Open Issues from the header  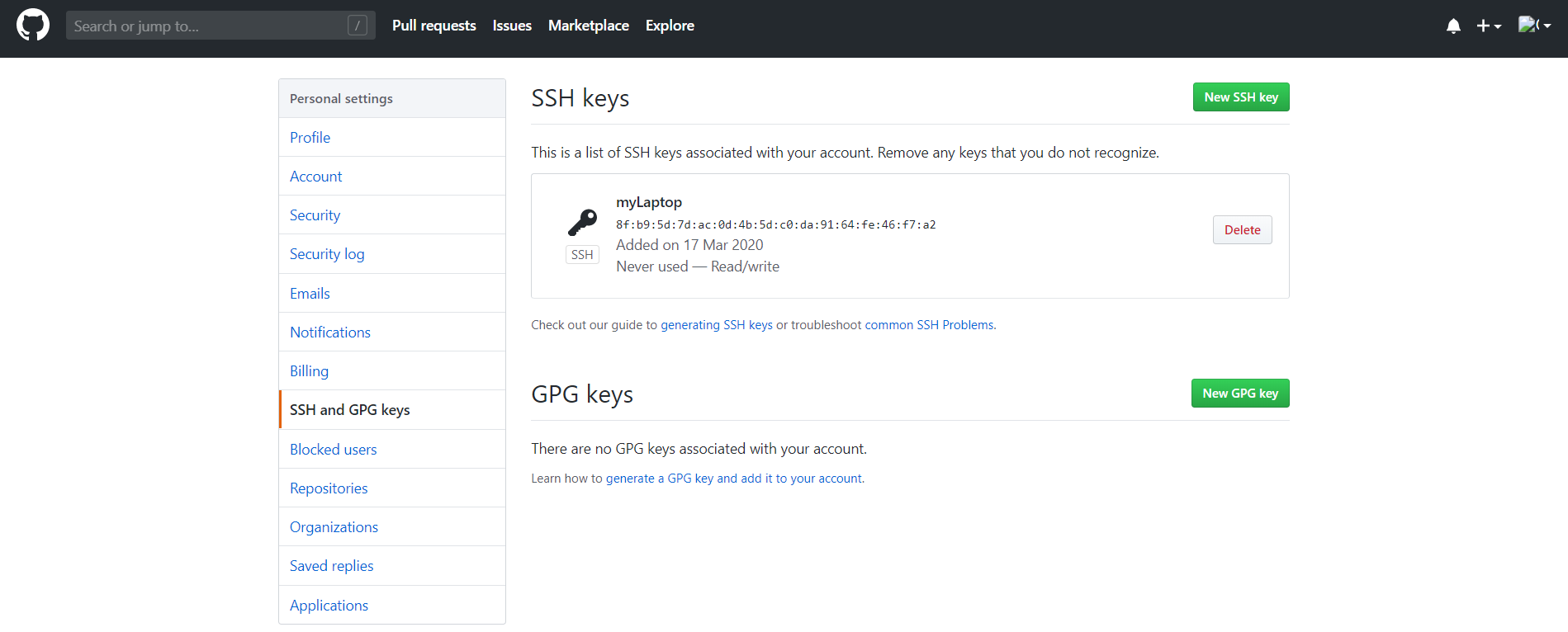[512, 26]
